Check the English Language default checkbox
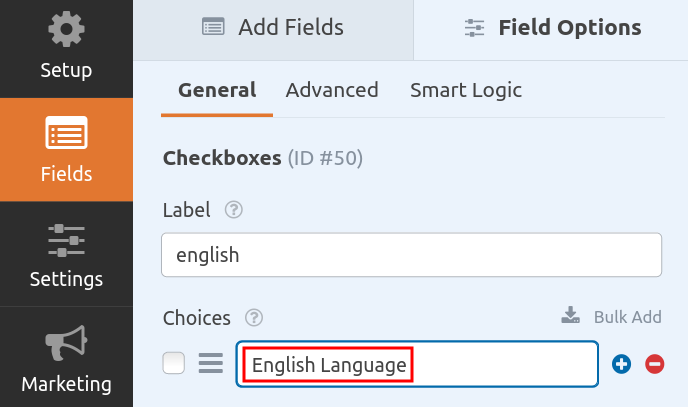Screen dimensions: 688x407 coord(174,364)
